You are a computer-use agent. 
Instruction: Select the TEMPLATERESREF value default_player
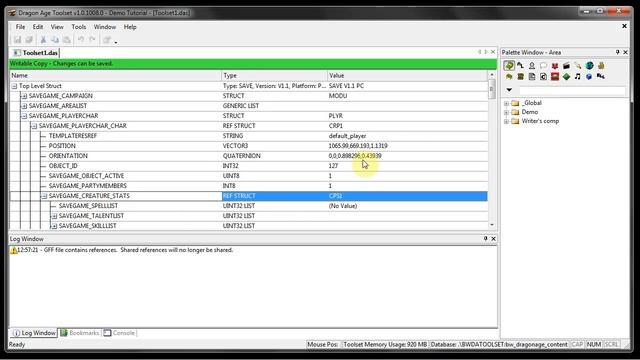tap(347, 136)
